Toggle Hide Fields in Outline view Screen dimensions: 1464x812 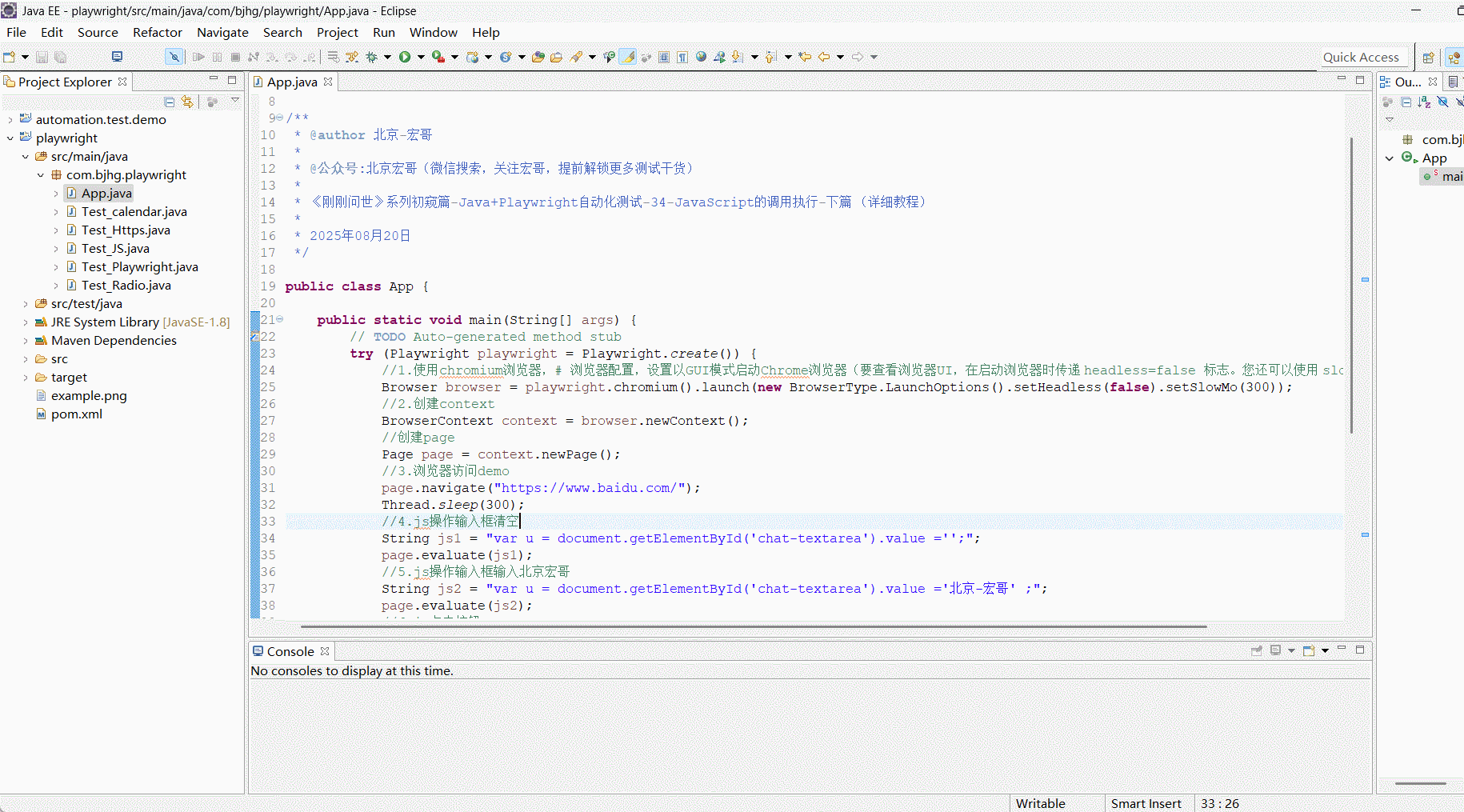[x=1442, y=102]
